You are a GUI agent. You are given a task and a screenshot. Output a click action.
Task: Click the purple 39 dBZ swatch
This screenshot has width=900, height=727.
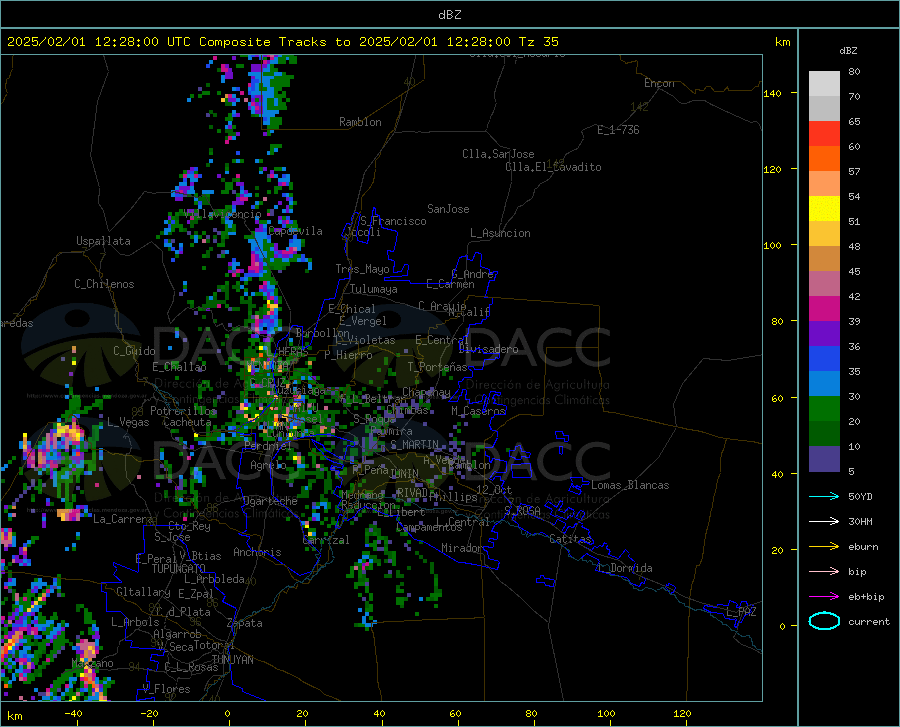coord(824,334)
